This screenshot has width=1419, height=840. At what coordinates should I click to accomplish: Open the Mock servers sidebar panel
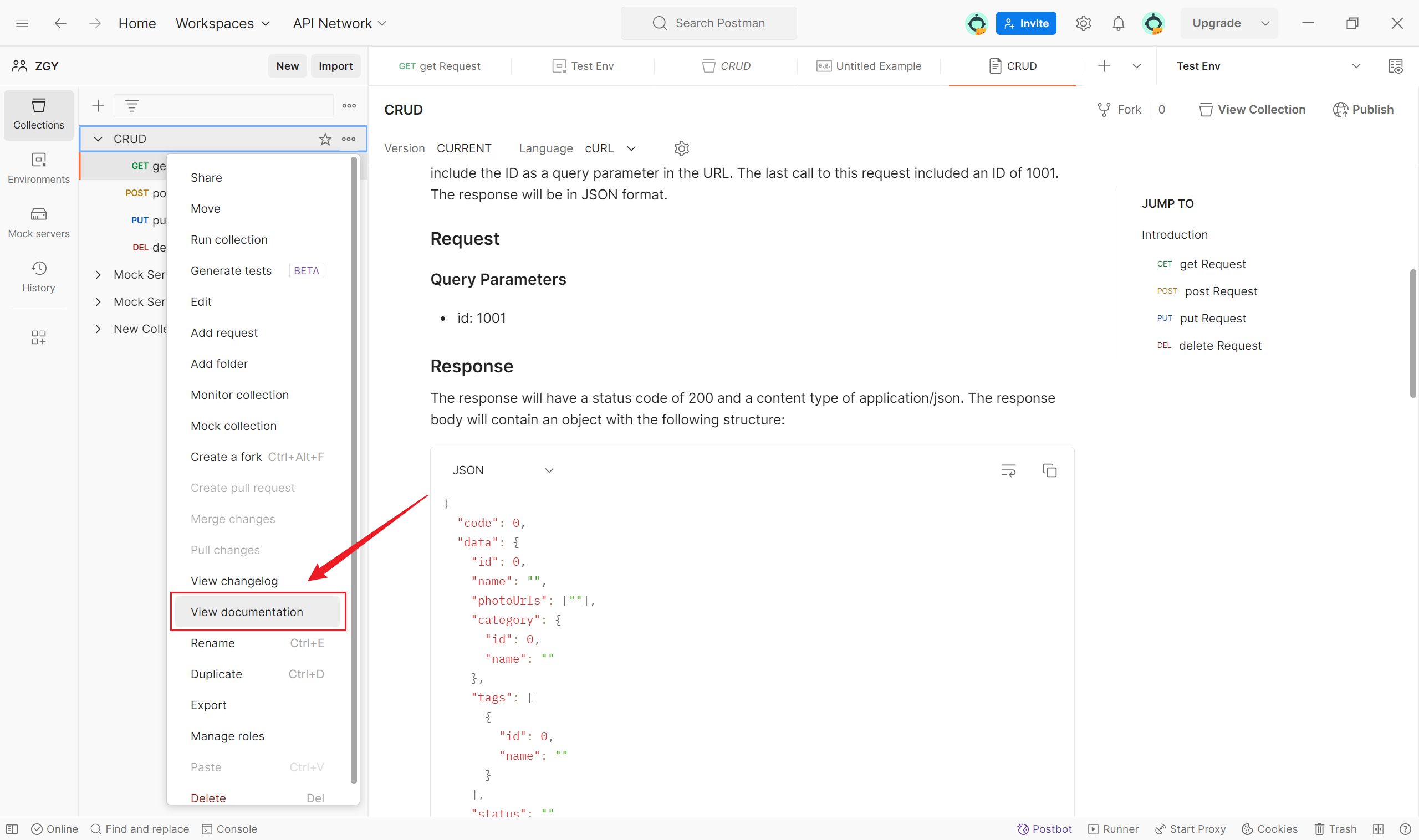(x=38, y=222)
